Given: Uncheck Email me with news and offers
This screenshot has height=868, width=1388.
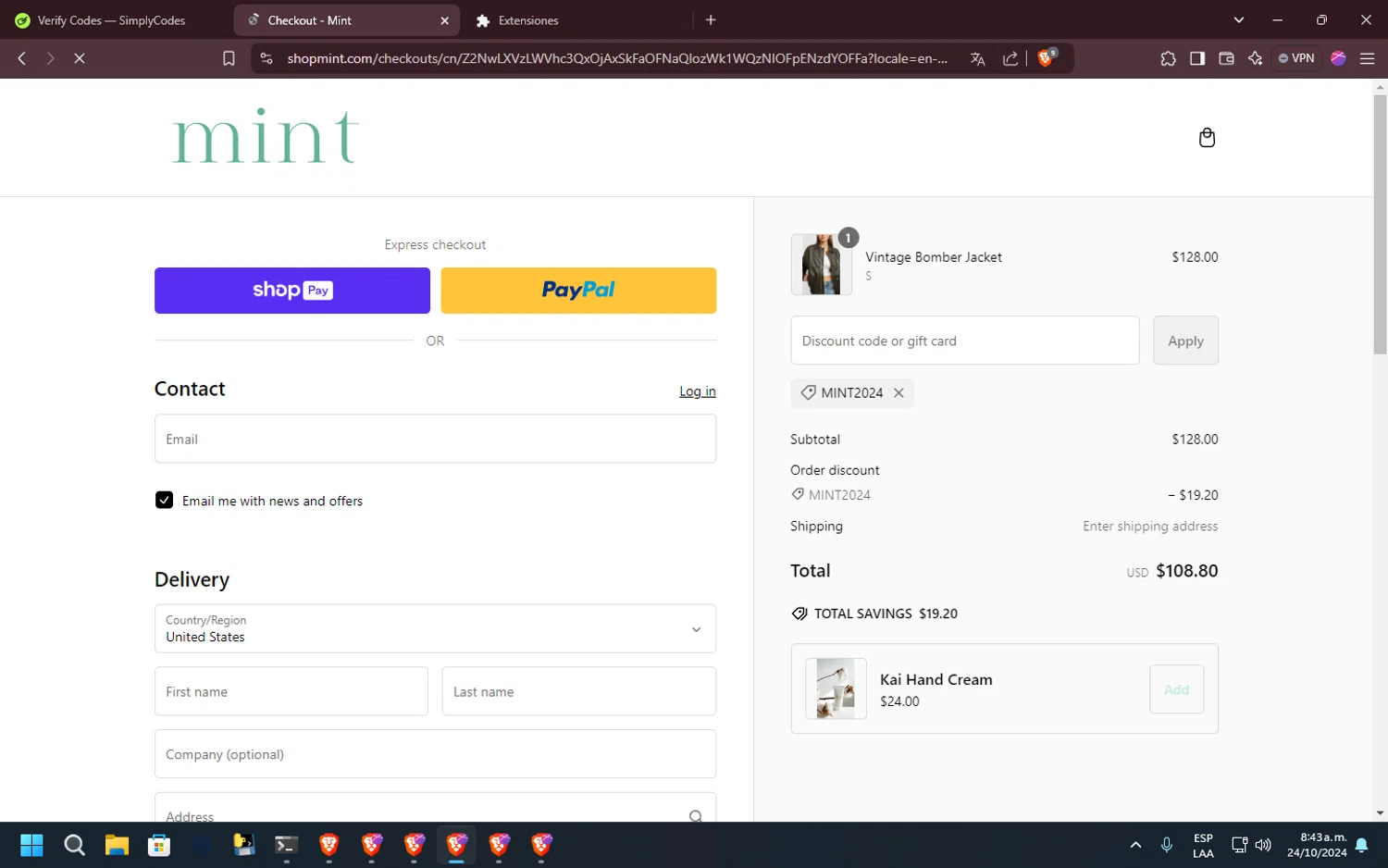Looking at the screenshot, I should pos(164,501).
